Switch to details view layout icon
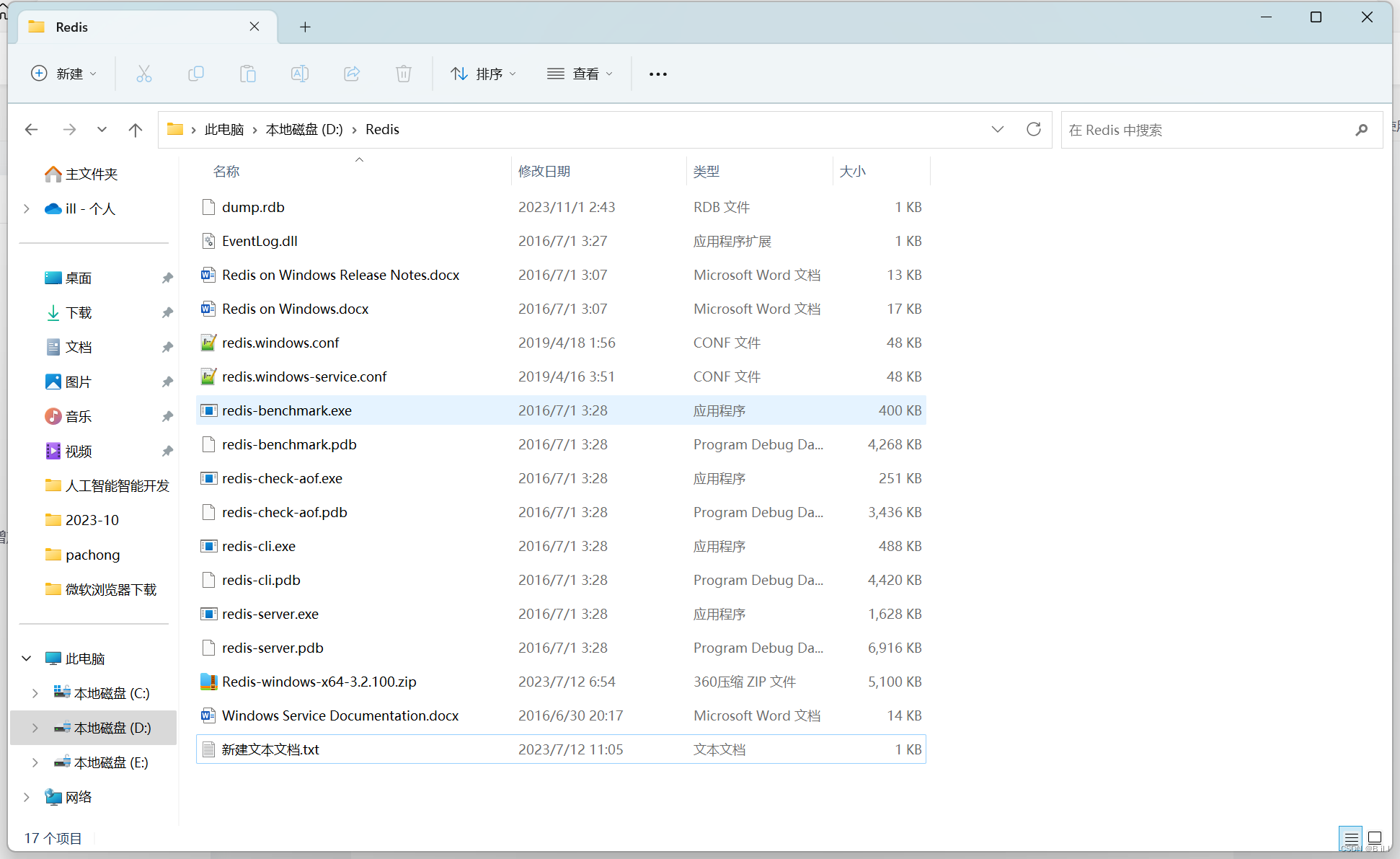1400x859 pixels. (x=1351, y=838)
